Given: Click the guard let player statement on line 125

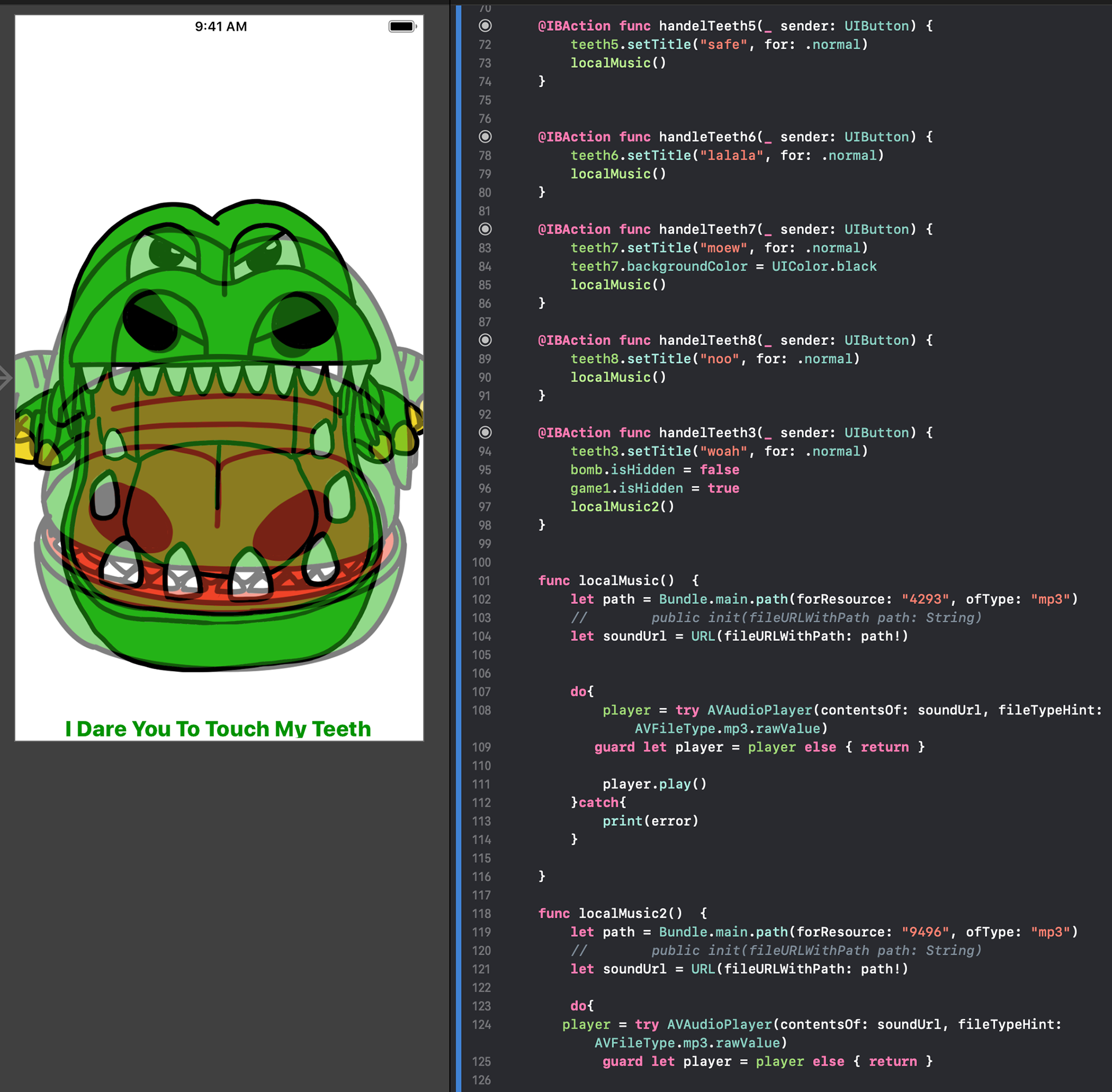Looking at the screenshot, I should point(767,1062).
